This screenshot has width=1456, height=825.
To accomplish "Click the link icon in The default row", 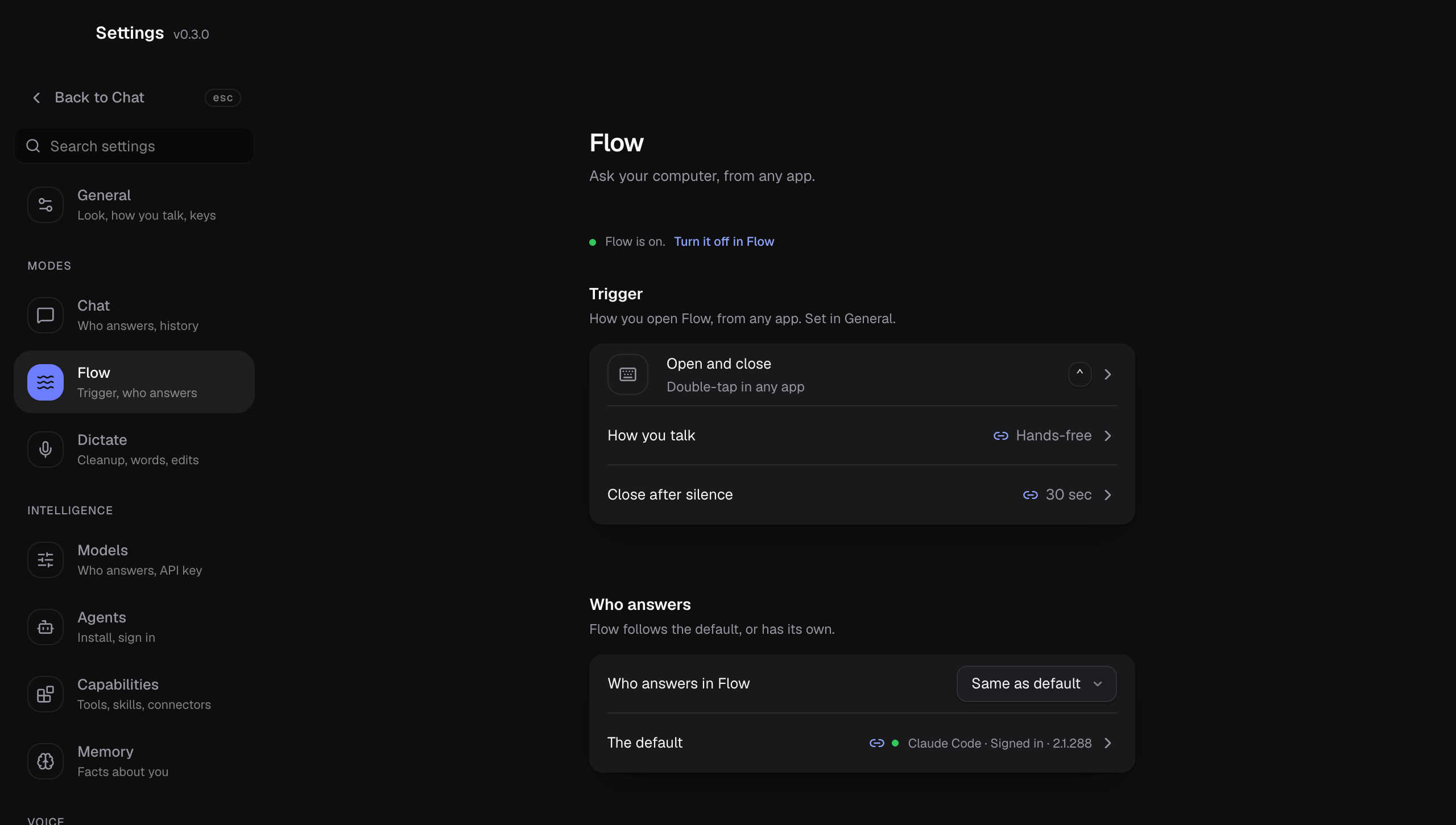I will 877,743.
